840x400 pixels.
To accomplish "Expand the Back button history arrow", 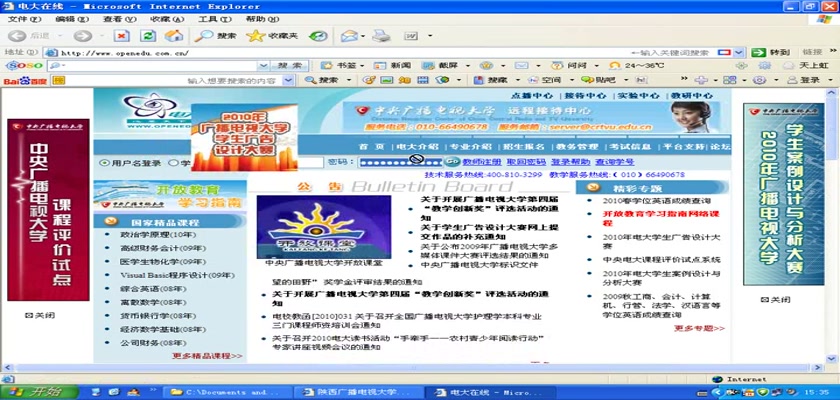I will (x=60, y=36).
